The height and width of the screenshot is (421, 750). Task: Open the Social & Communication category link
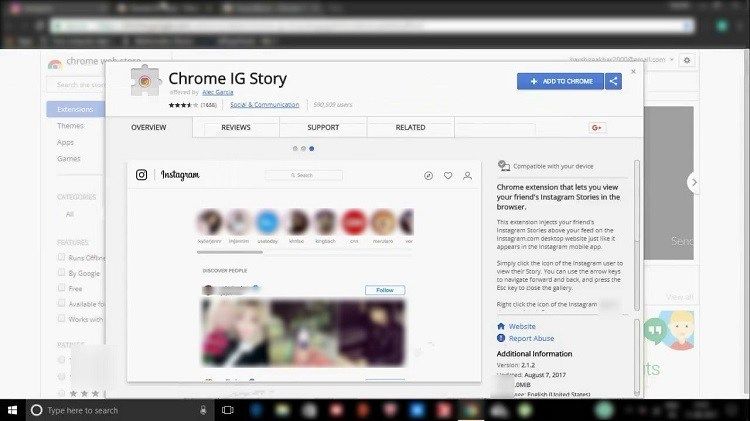click(265, 105)
